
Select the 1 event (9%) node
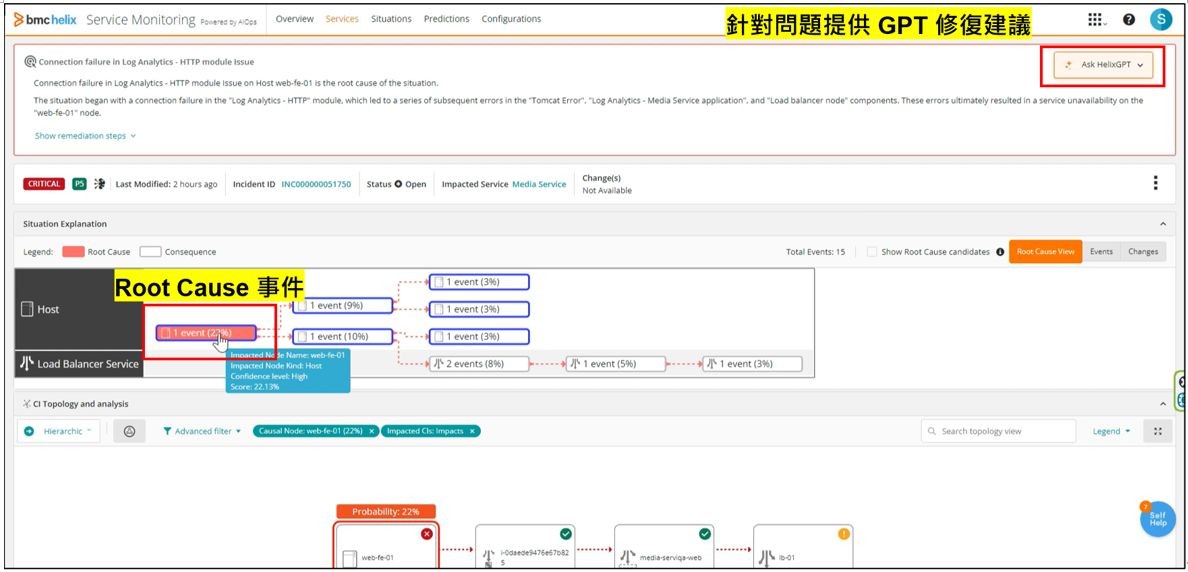(x=342, y=305)
